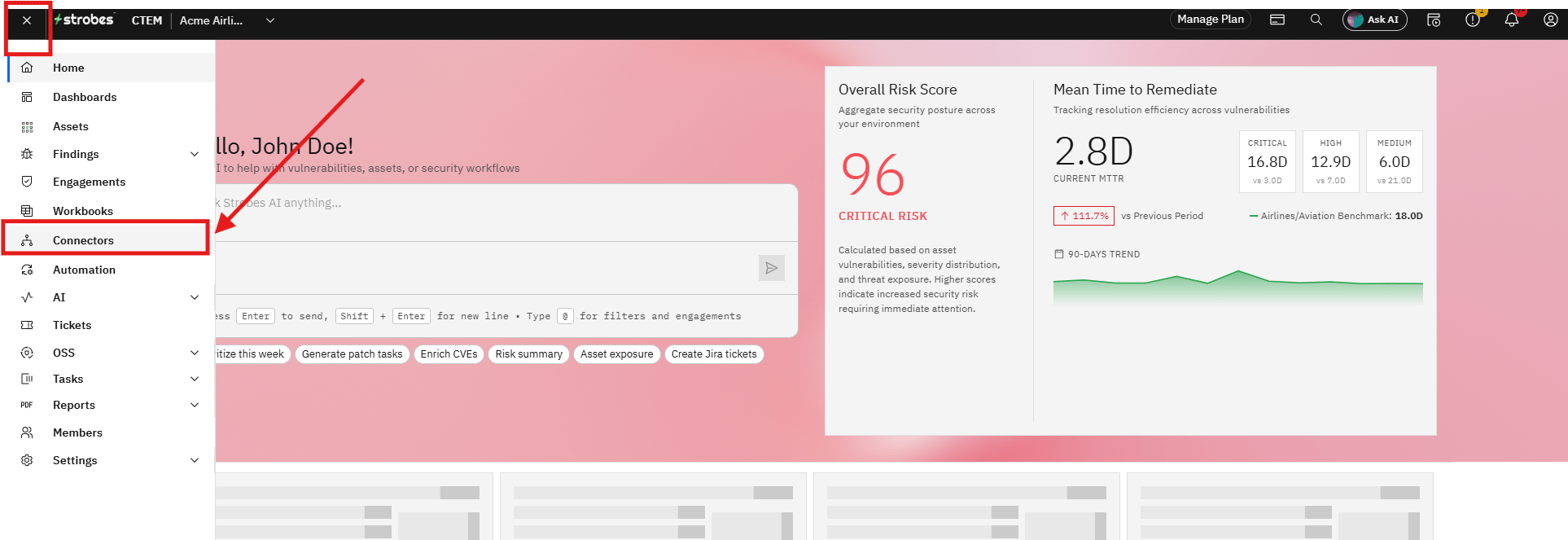Open the scheduled tasks icon next to Ask AI

[x=1434, y=20]
